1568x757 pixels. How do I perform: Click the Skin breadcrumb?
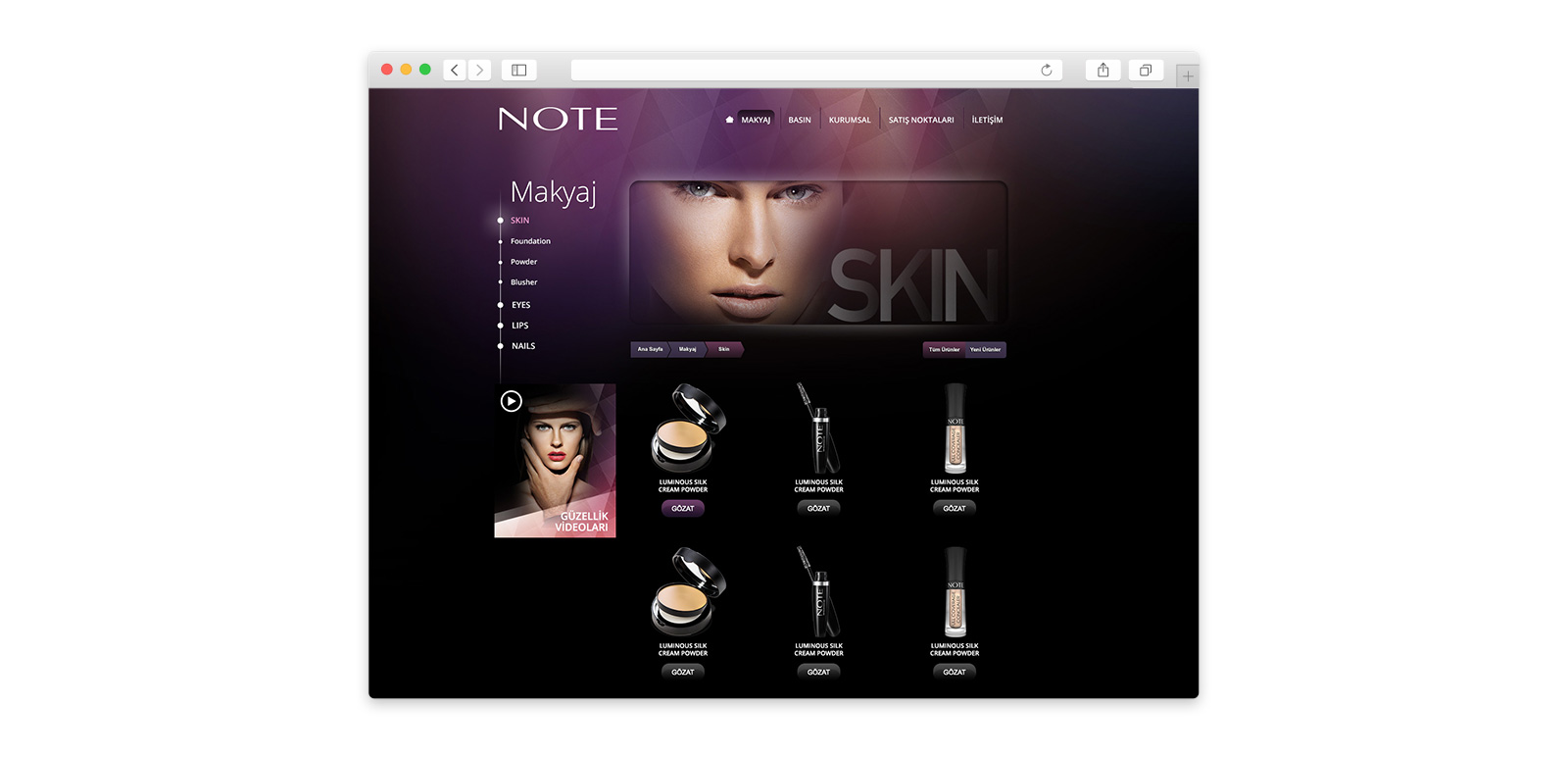[724, 349]
